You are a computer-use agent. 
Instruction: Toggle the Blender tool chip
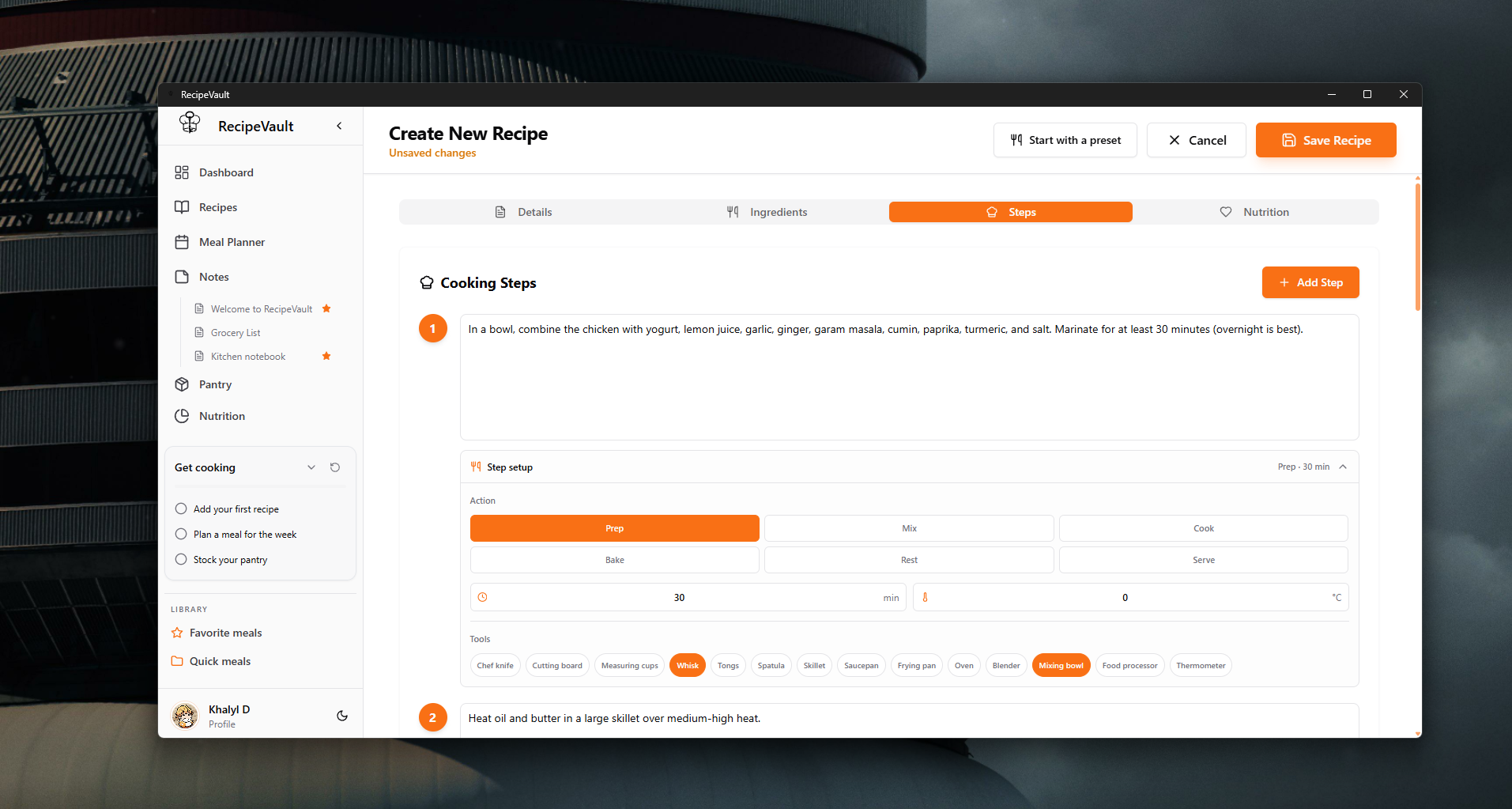(1006, 665)
